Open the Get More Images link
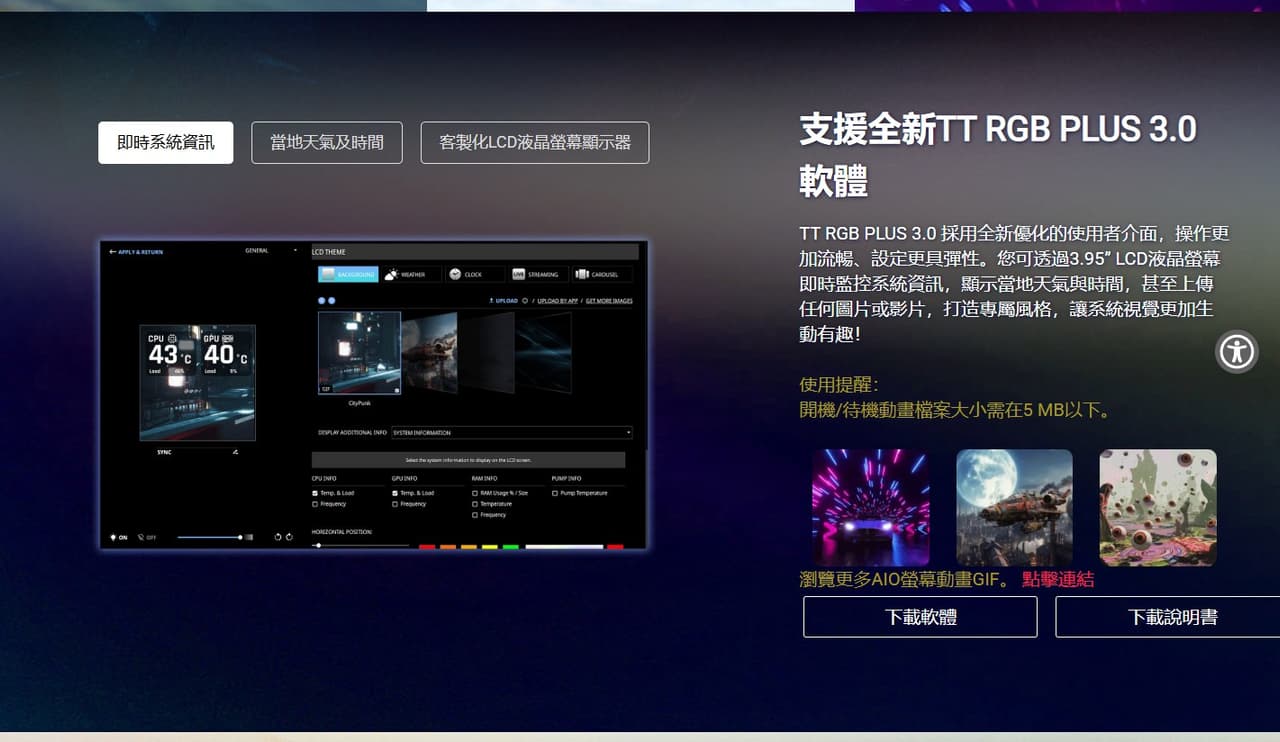Image resolution: width=1280 pixels, height=742 pixels. [609, 300]
